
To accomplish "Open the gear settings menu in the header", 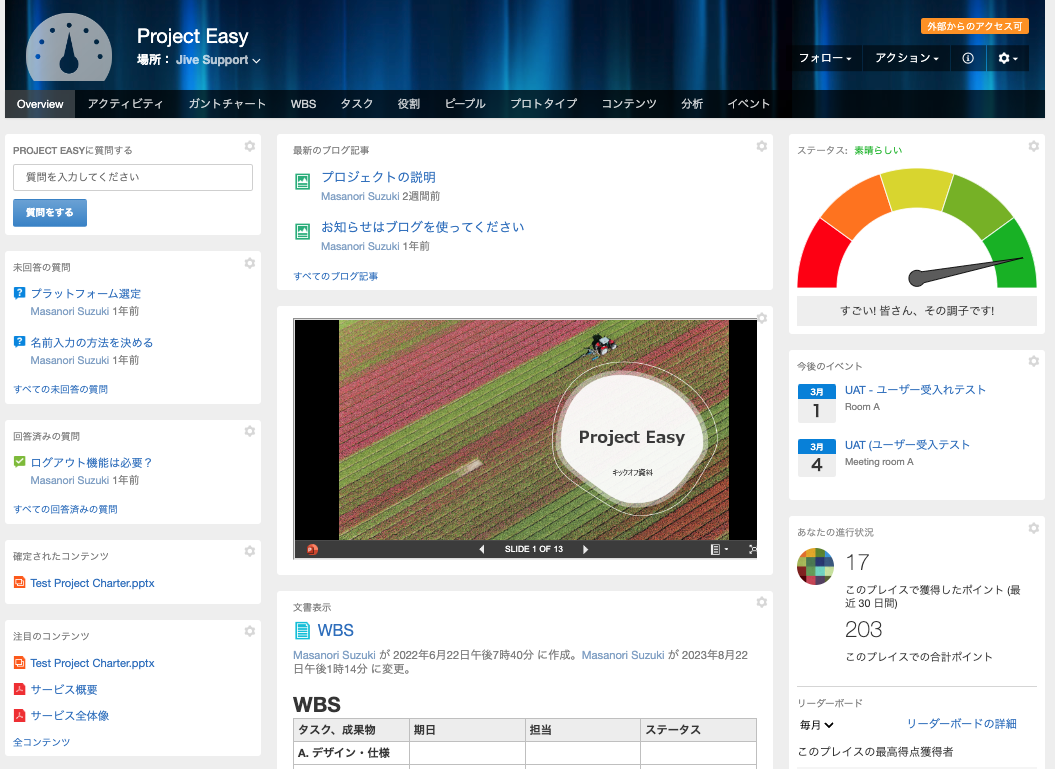I will tap(1008, 59).
